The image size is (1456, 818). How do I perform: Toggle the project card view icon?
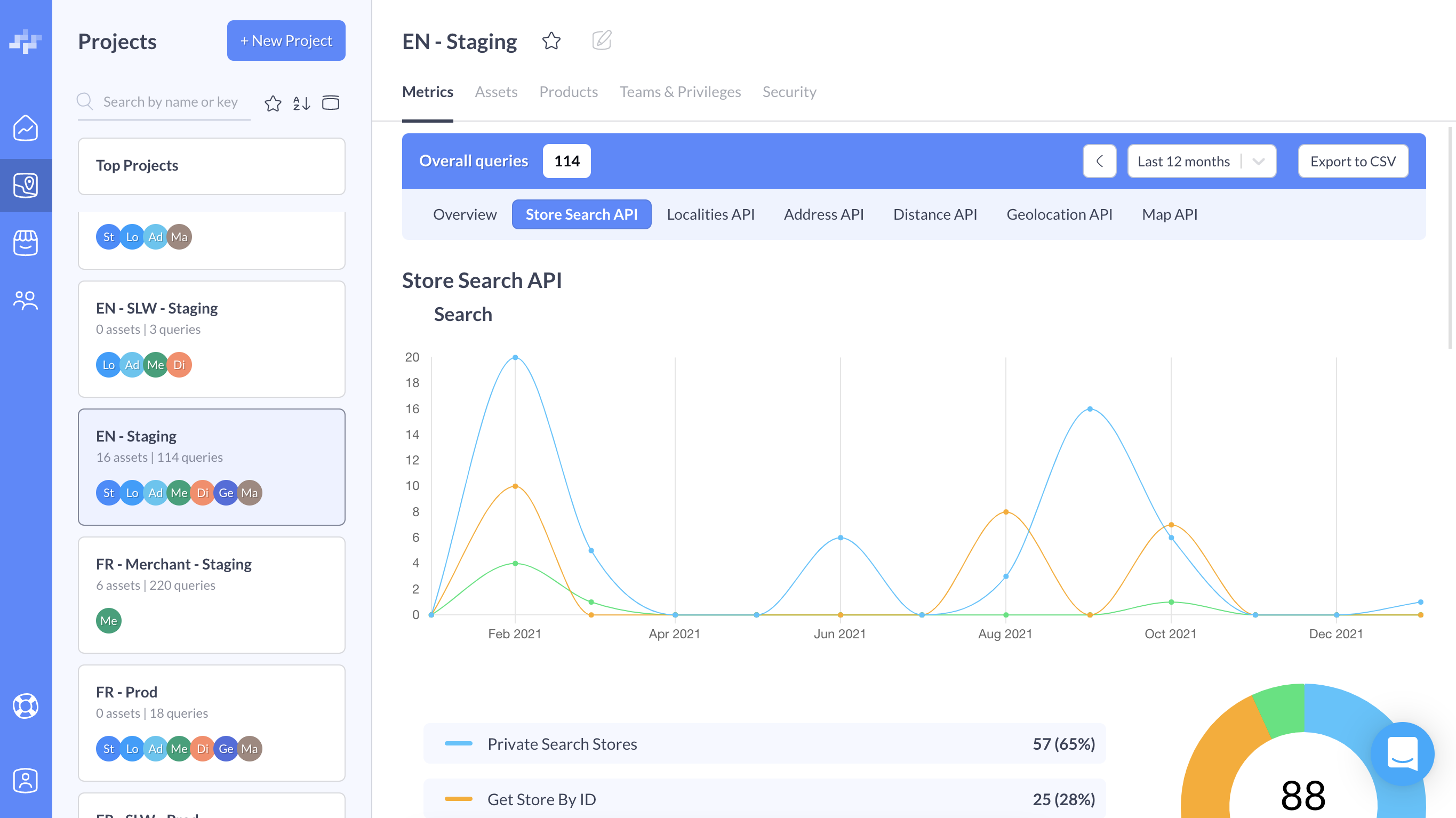coord(331,103)
